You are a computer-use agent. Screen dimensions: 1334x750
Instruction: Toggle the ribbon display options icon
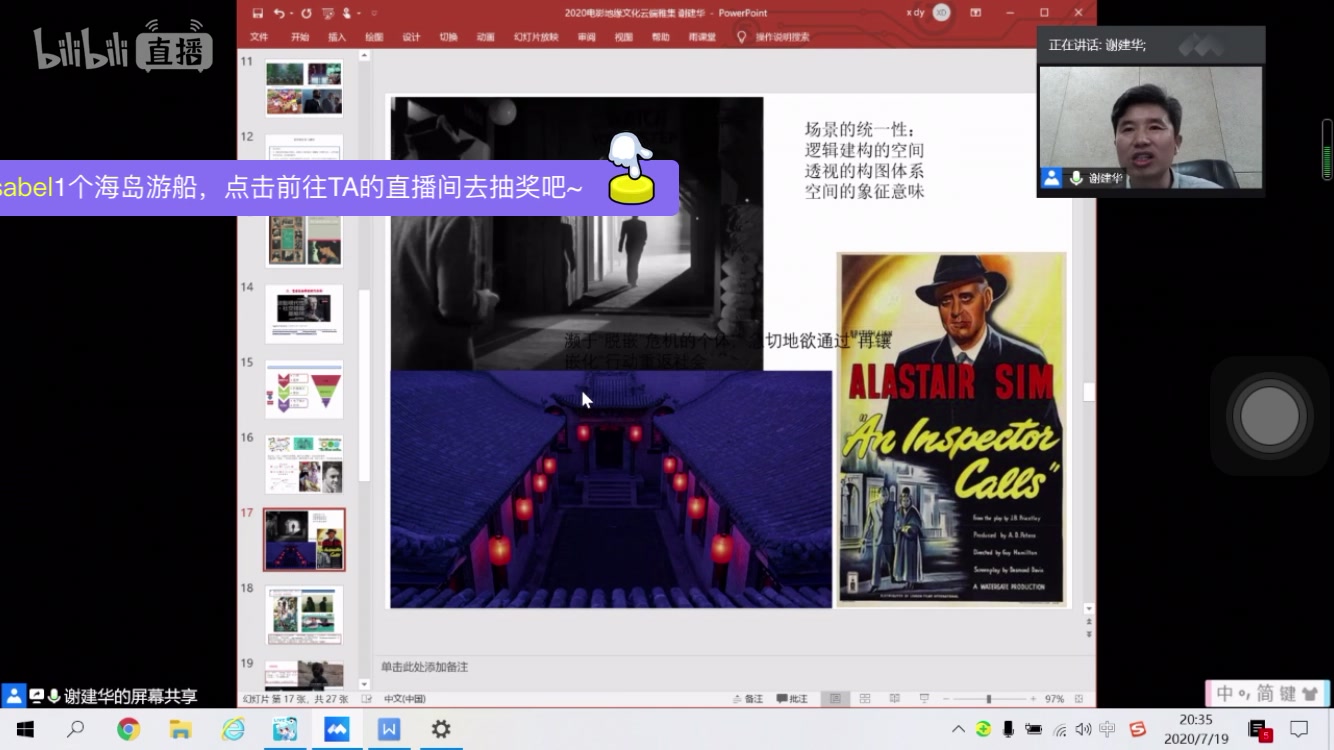click(x=977, y=13)
